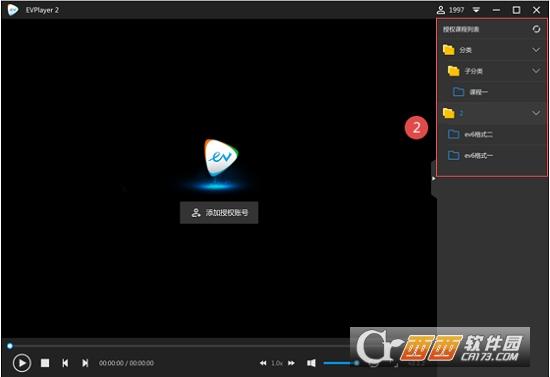Open the ev6格式一 course item
Viewport: 550px width, 377px height.
tap(492, 155)
